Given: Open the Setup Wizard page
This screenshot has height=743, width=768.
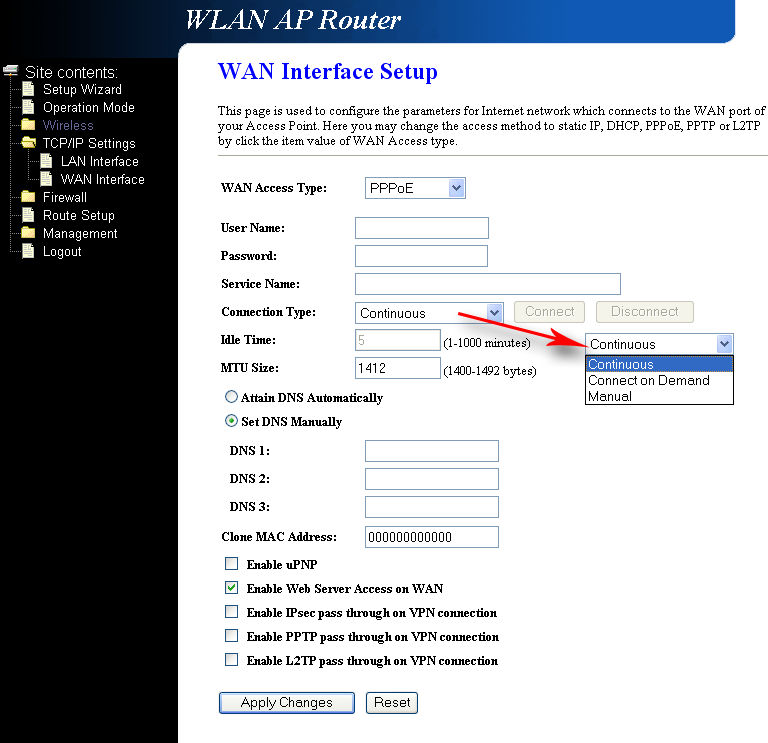Looking at the screenshot, I should point(82,90).
